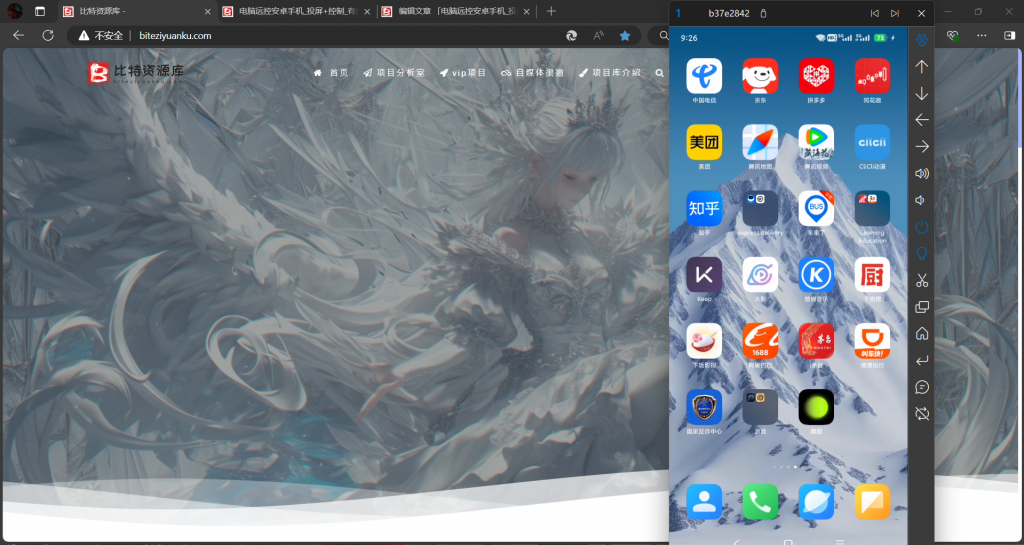Open 项目库介绍 in site navigation
Viewport: 1024px width, 545px height.
pyautogui.click(x=610, y=72)
